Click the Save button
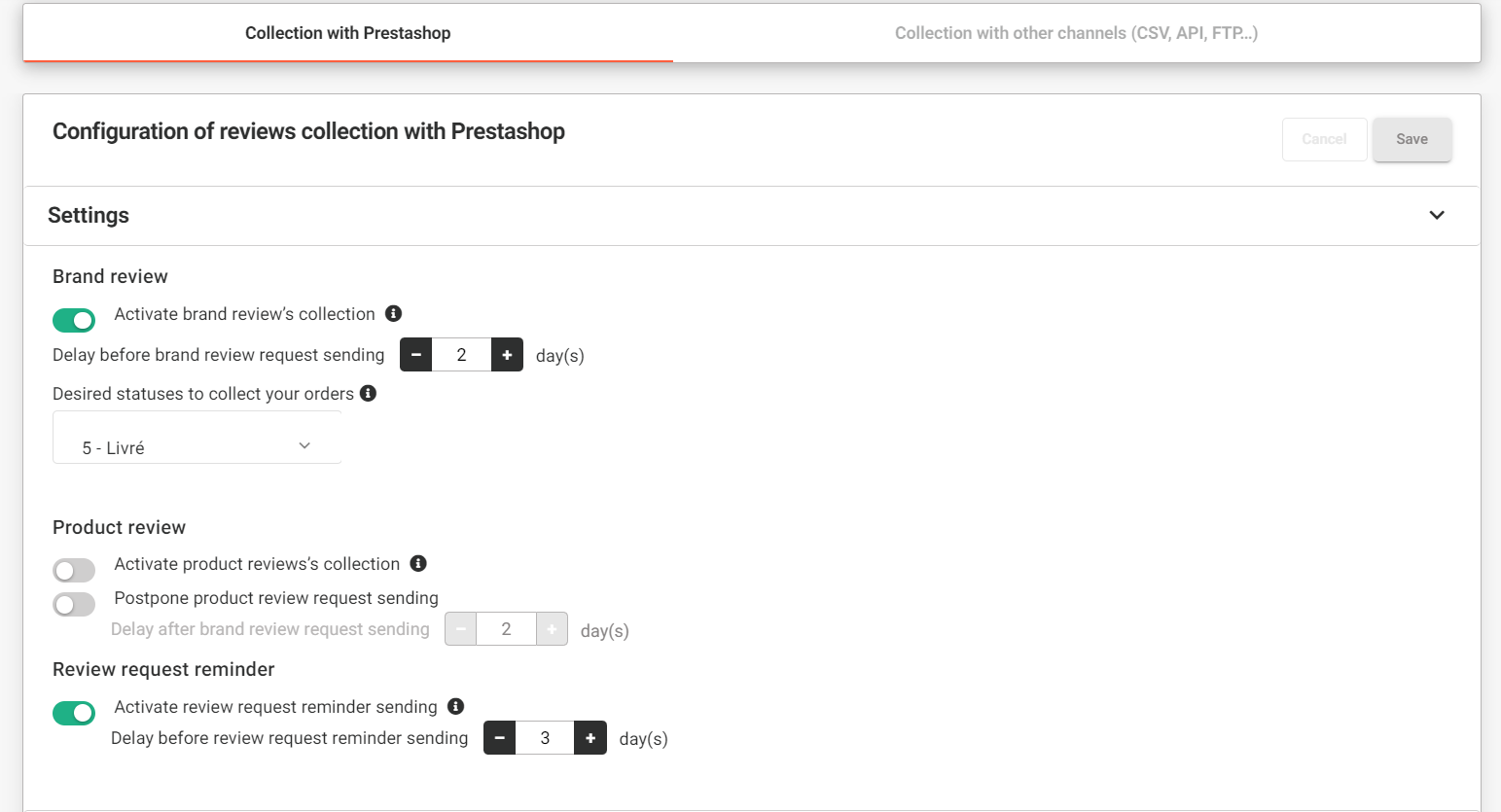This screenshot has height=812, width=1501. coord(1412,139)
